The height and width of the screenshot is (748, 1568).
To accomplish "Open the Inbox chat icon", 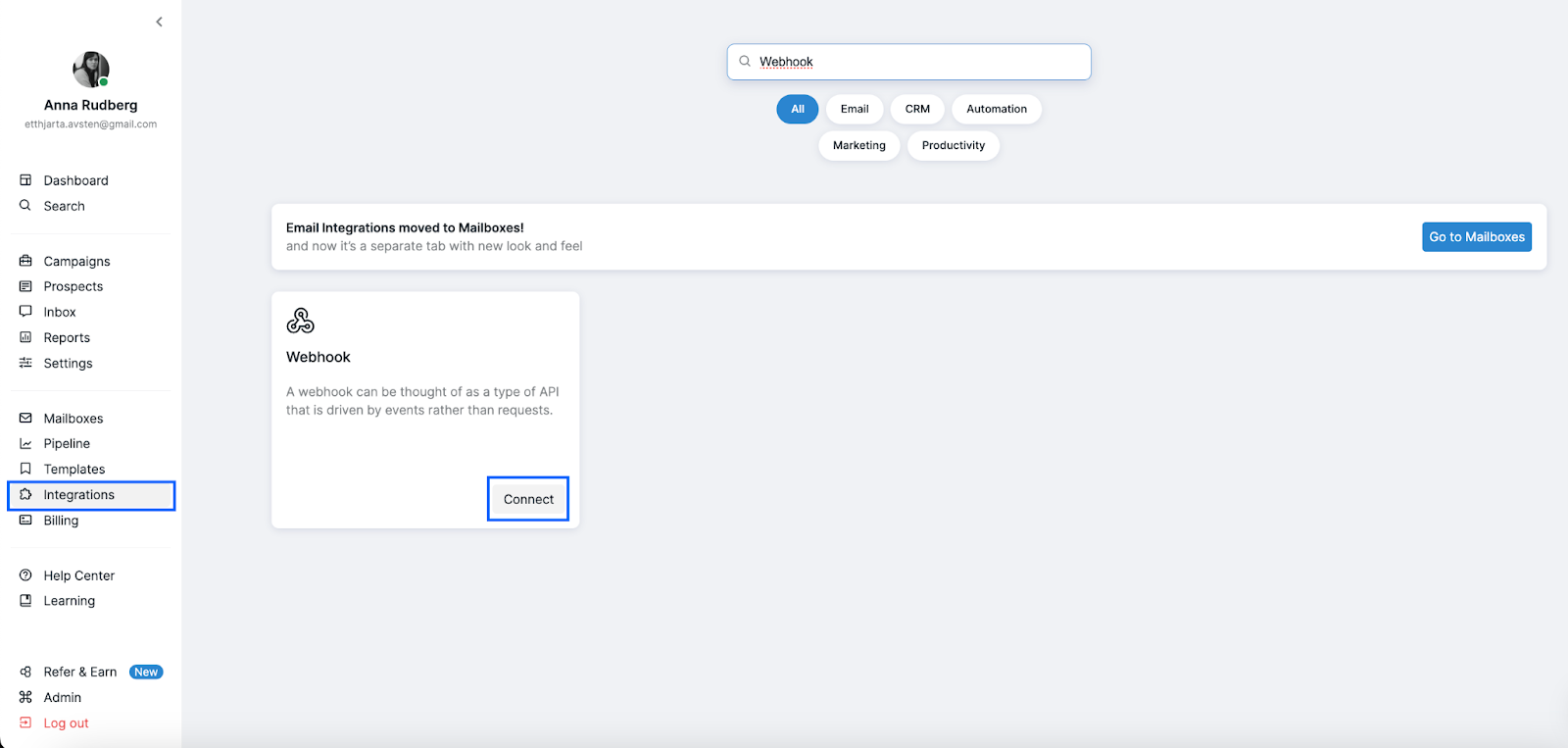I will click(25, 312).
